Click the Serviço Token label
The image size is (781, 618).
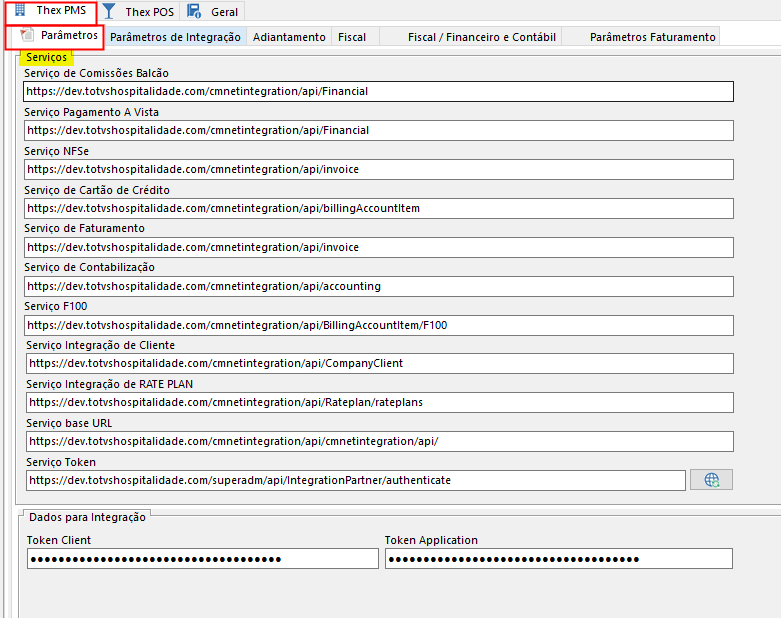[61, 462]
